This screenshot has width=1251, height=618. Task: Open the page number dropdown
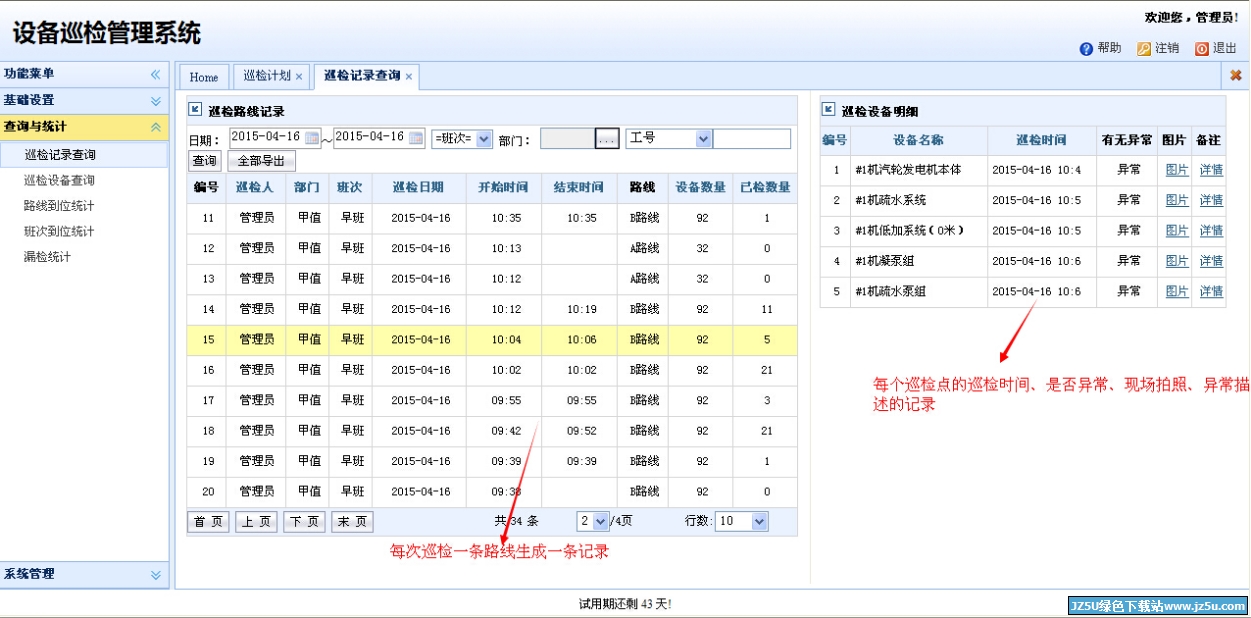593,521
